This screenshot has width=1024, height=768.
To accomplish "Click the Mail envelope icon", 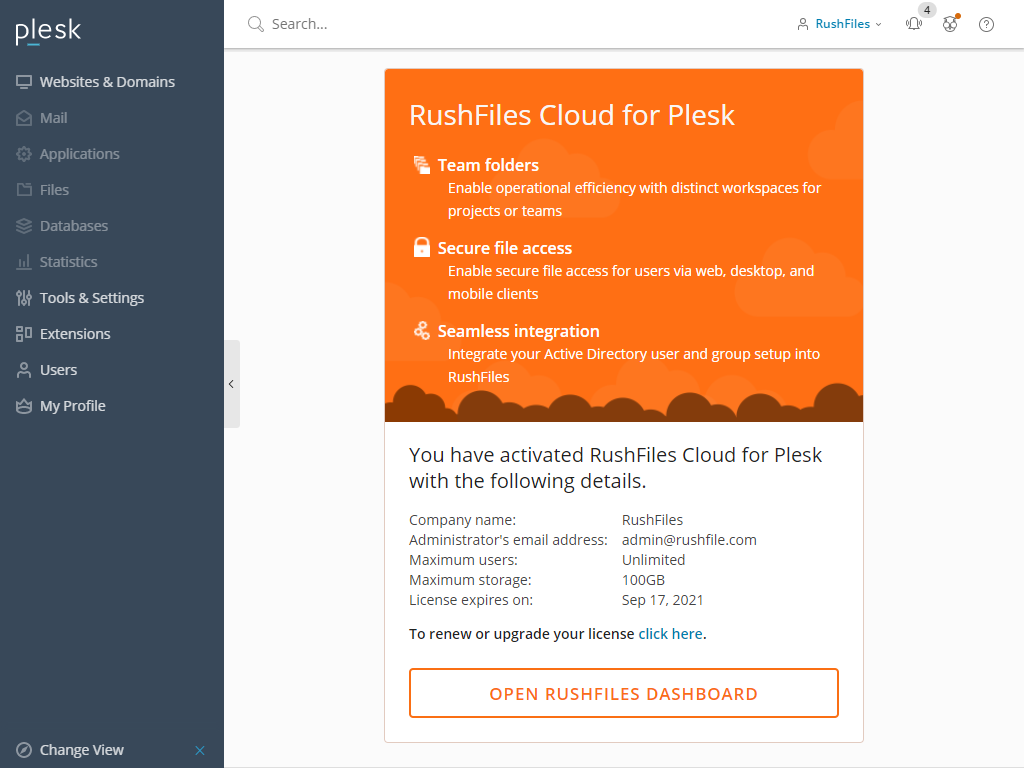I will 24,118.
